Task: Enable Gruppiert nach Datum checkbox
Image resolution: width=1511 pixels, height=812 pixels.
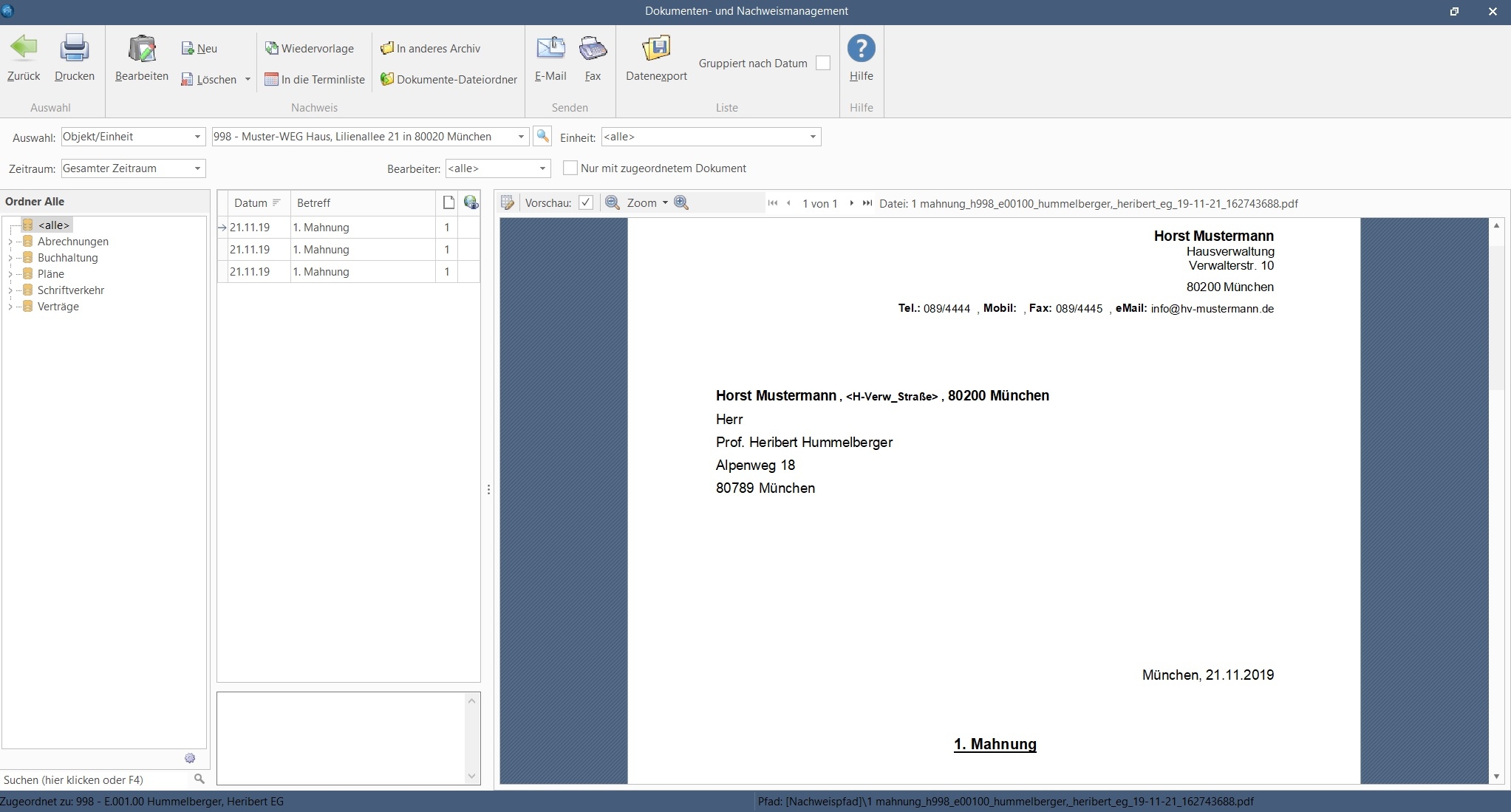Action: 822,64
